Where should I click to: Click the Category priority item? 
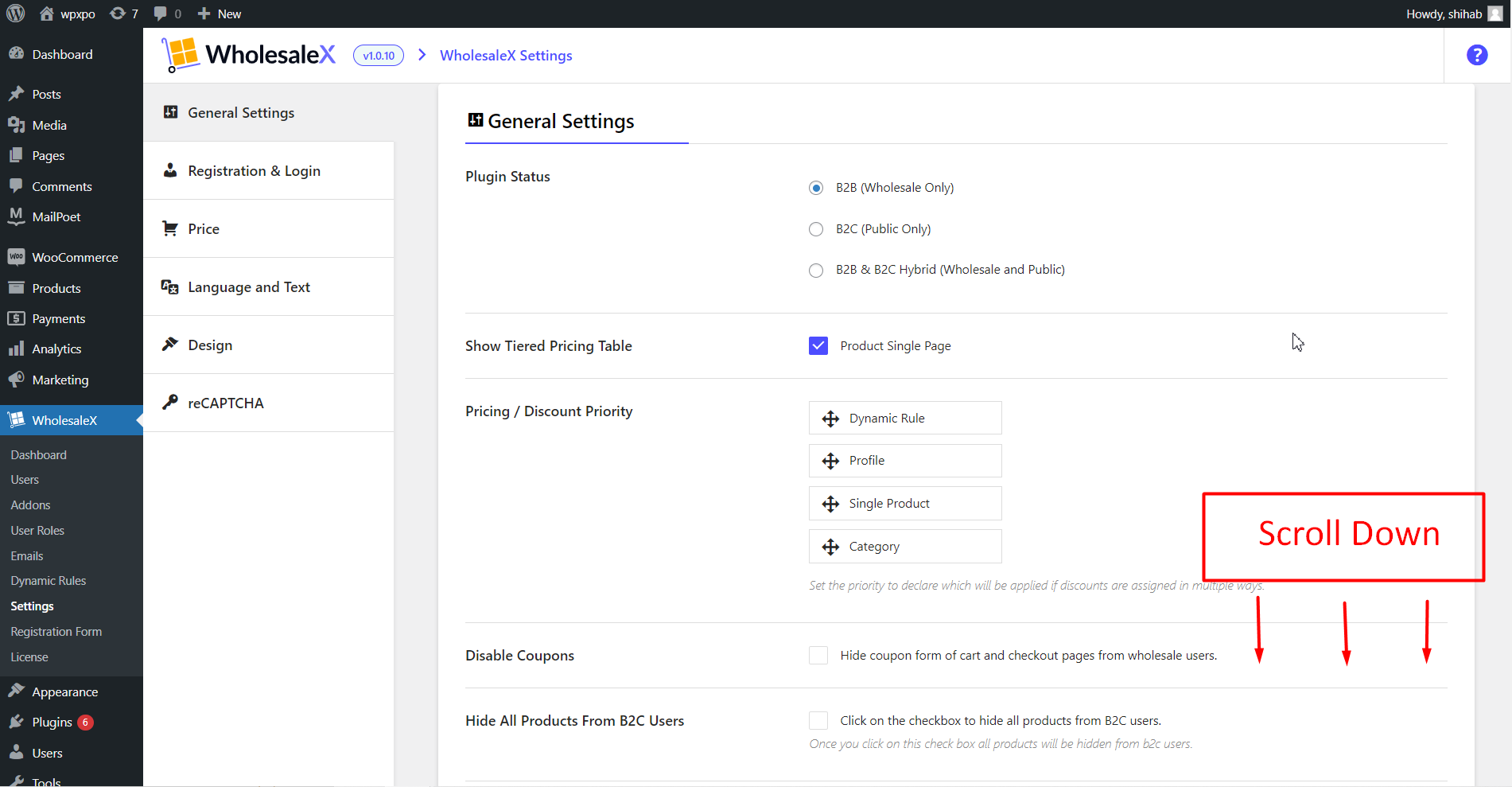click(x=905, y=546)
